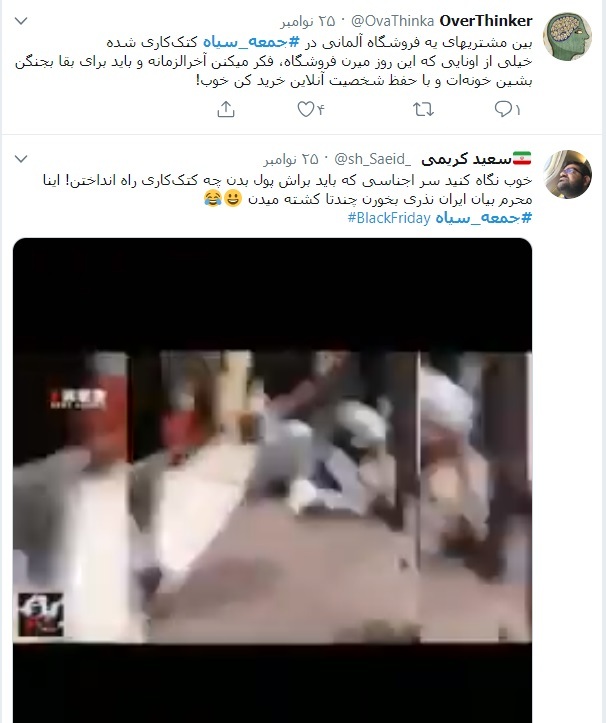Click the OverThinker display name

click(x=486, y=21)
